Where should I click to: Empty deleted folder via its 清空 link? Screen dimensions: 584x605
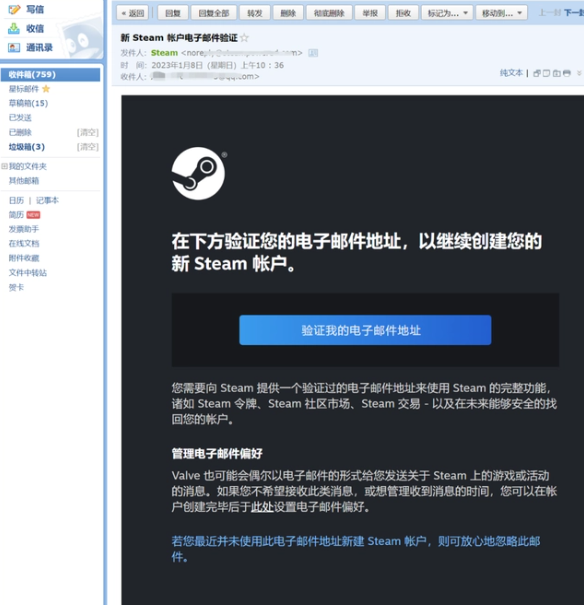(x=88, y=132)
